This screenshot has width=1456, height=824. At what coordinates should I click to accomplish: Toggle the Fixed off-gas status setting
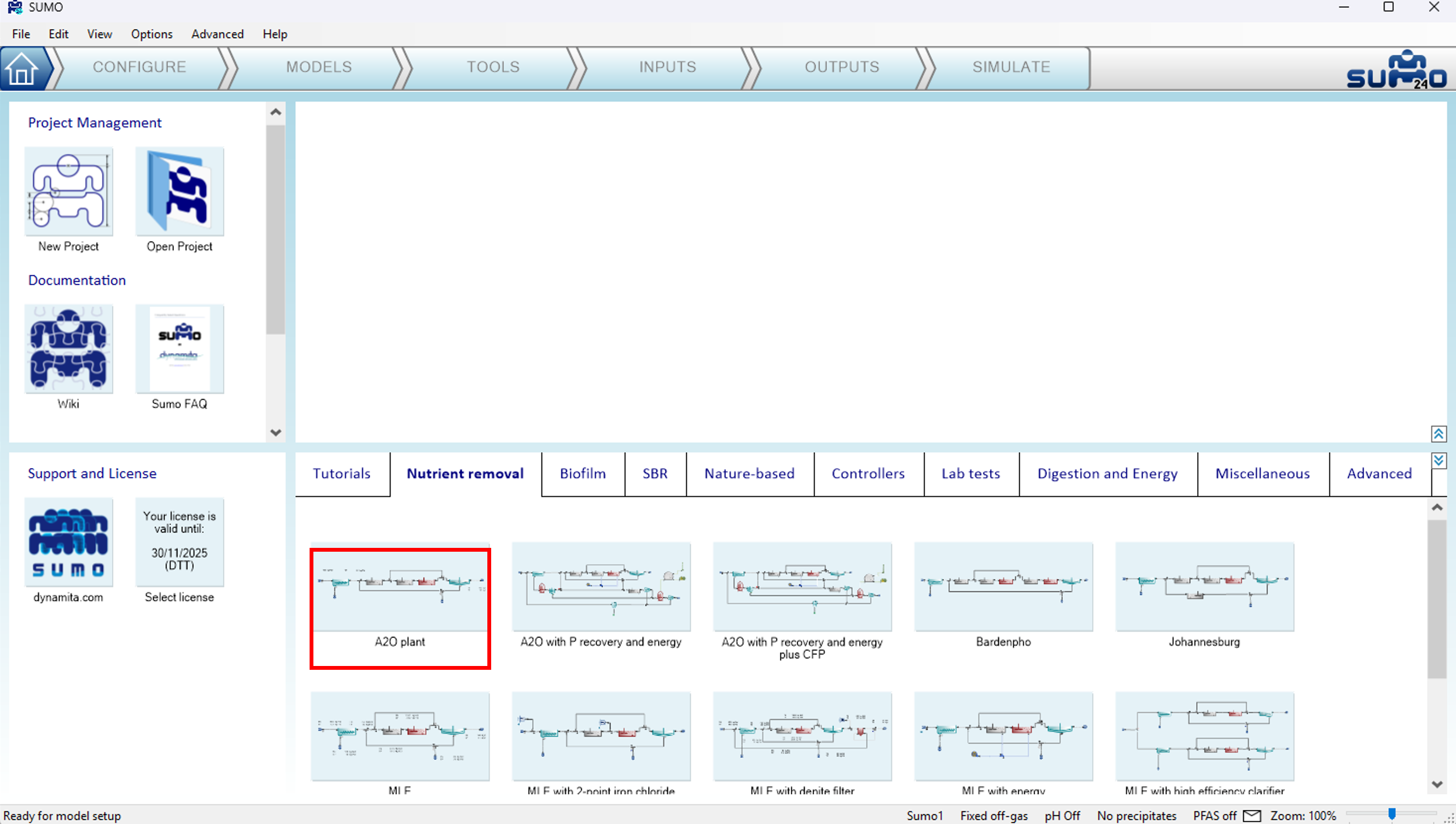tap(993, 815)
